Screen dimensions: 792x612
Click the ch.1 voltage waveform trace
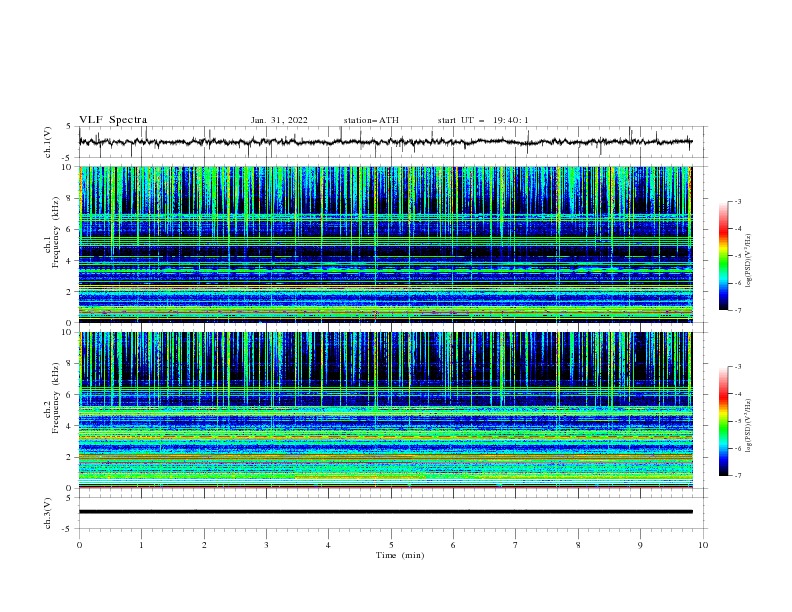[385, 142]
